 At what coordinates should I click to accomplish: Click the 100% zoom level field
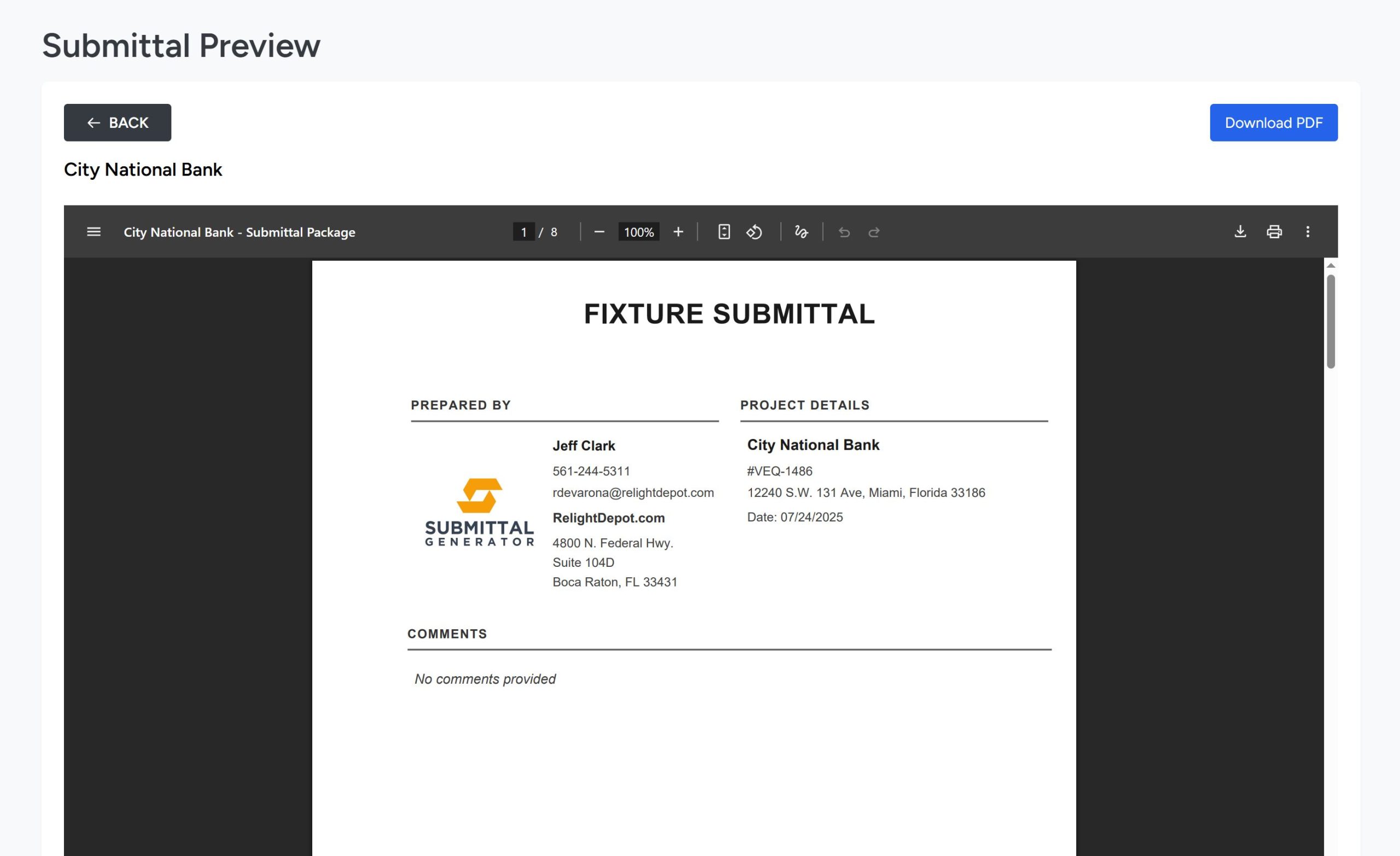tap(639, 232)
